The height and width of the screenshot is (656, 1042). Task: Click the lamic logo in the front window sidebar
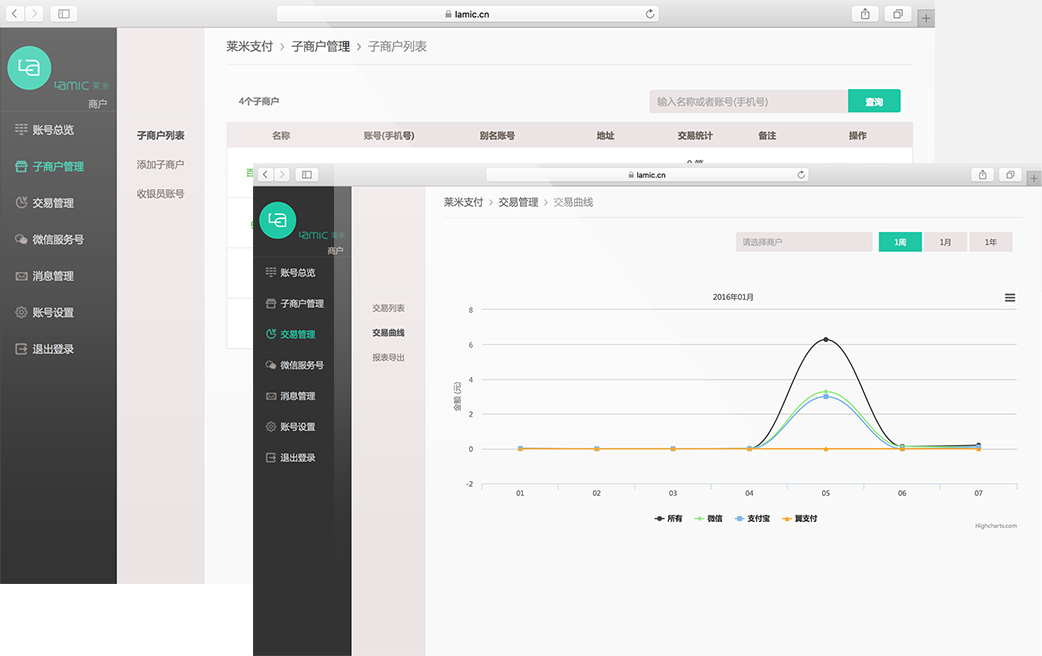point(277,220)
